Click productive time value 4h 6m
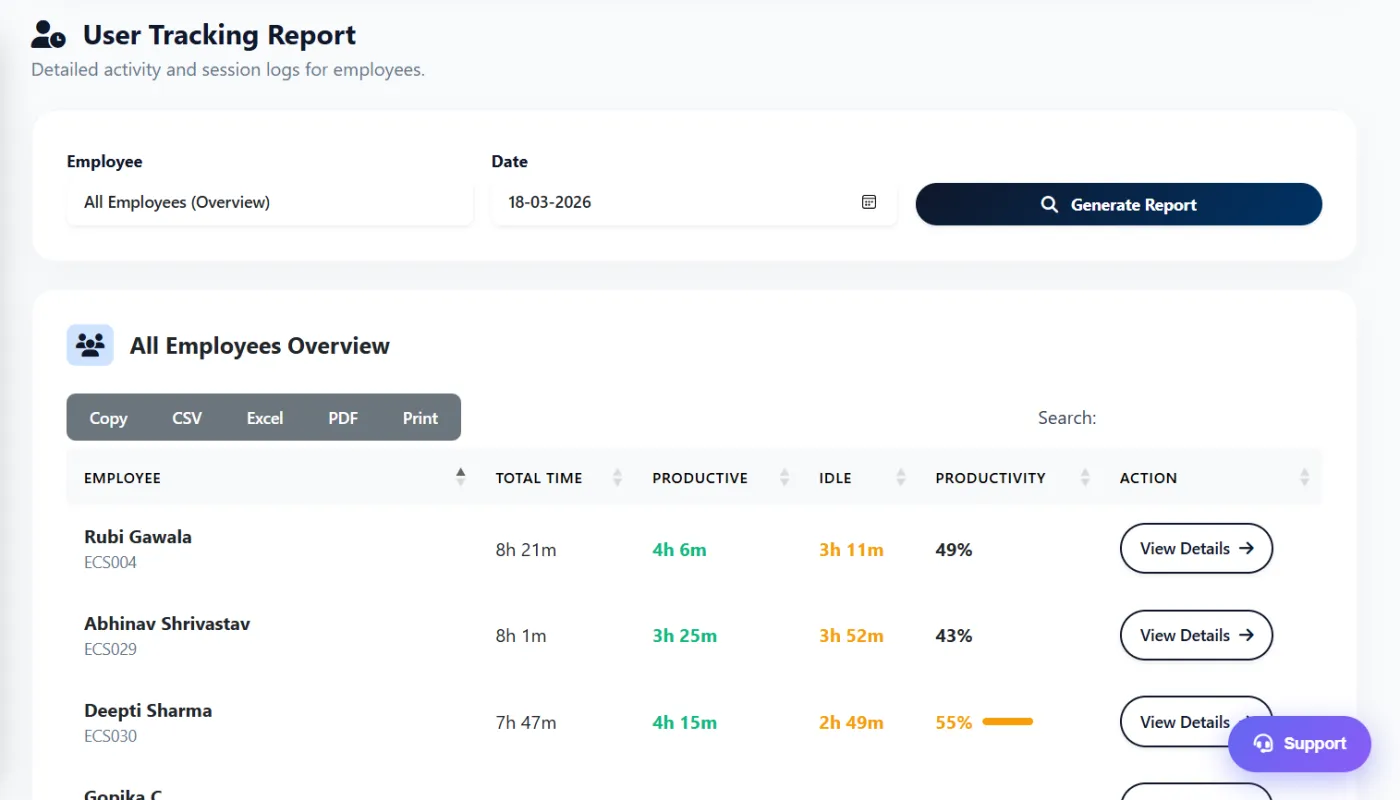1400x800 pixels. point(679,550)
